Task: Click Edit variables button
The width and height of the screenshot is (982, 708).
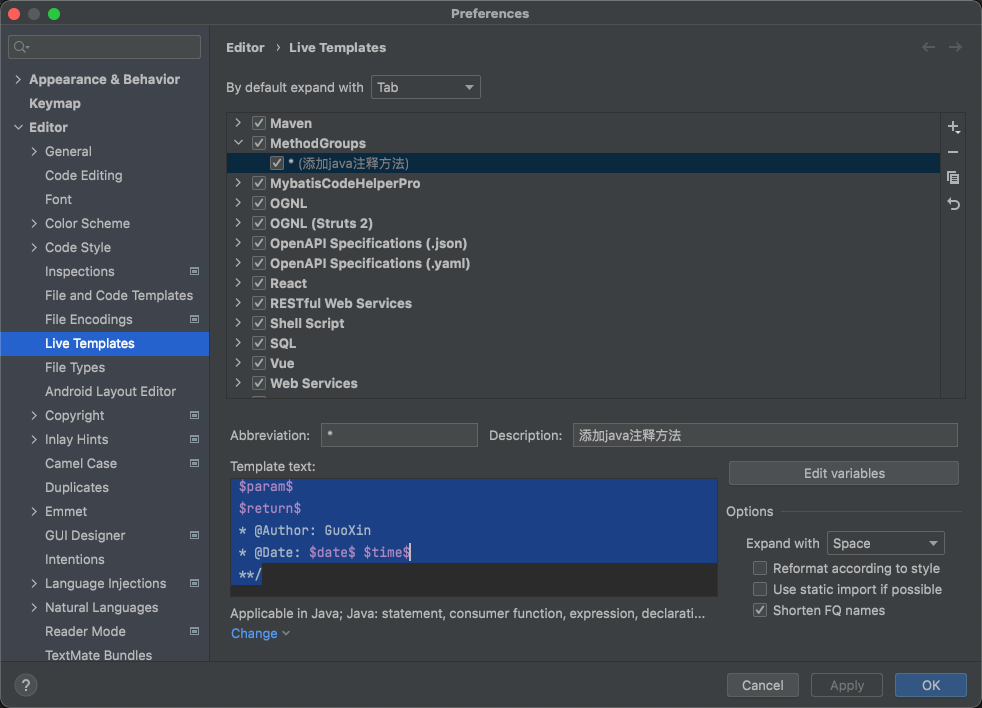Action: click(844, 473)
